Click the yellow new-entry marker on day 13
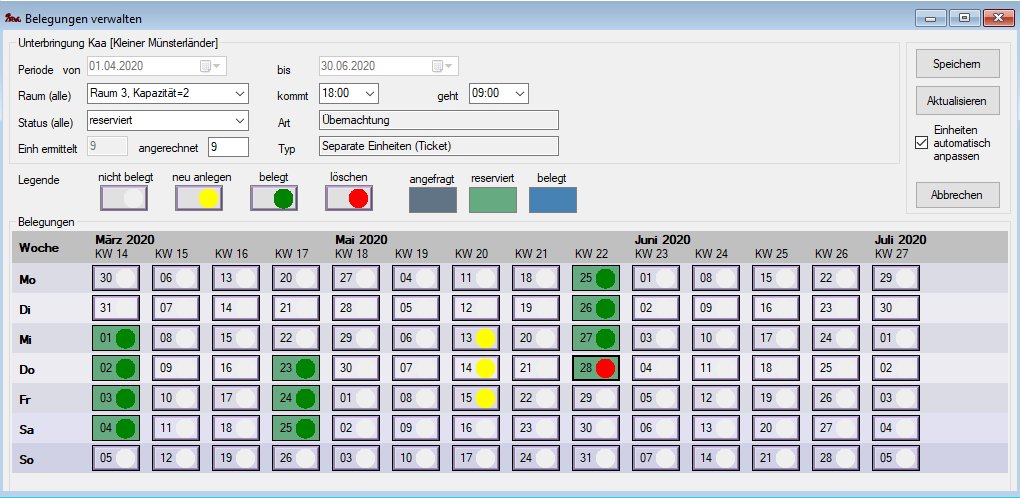This screenshot has width=1020, height=498. (x=485, y=338)
